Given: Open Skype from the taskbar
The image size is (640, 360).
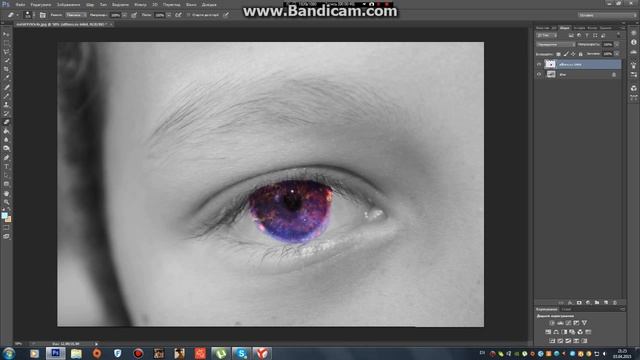Looking at the screenshot, I should click(242, 353).
